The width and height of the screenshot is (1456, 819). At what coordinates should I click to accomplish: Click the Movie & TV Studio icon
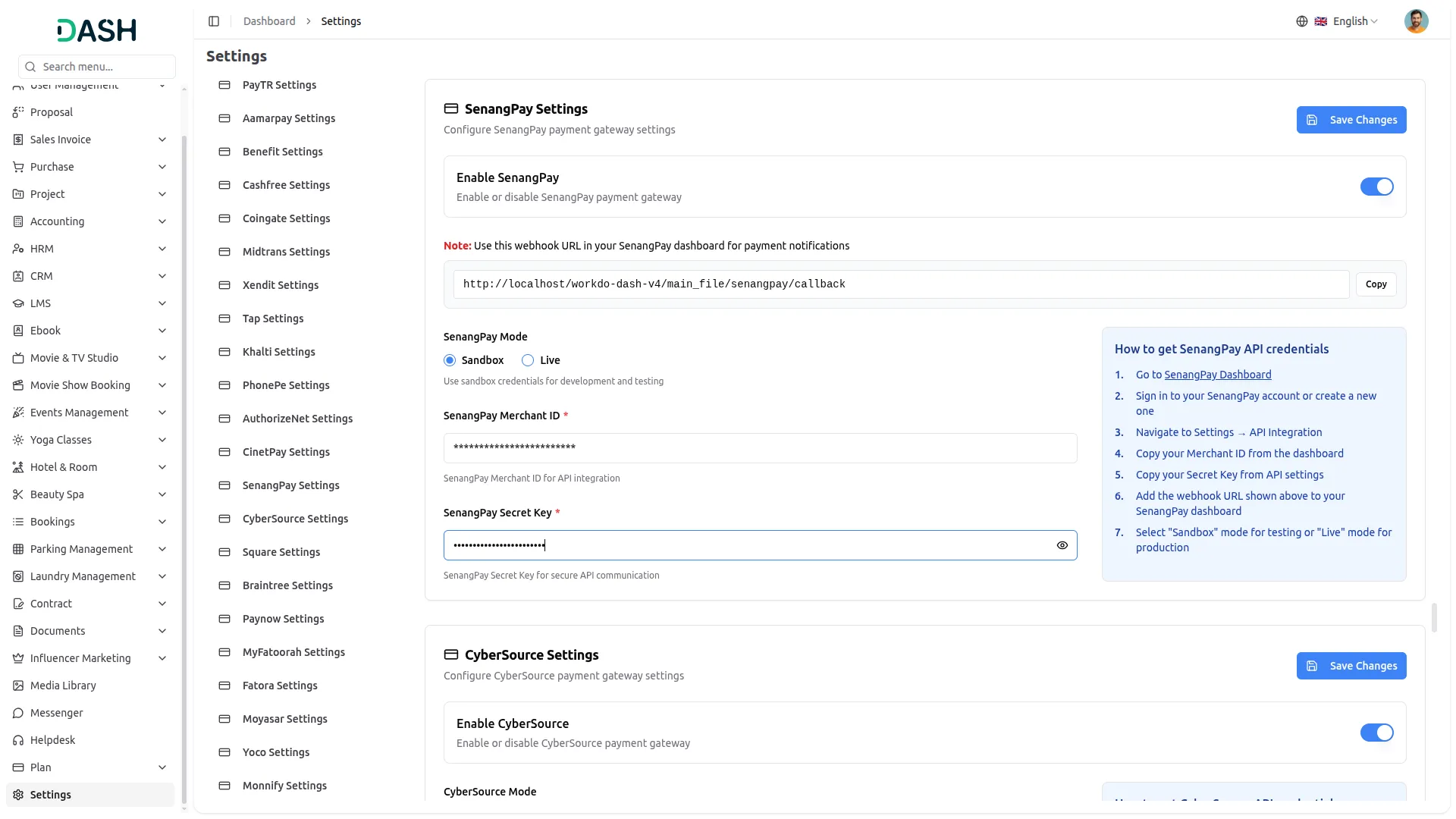click(x=18, y=358)
